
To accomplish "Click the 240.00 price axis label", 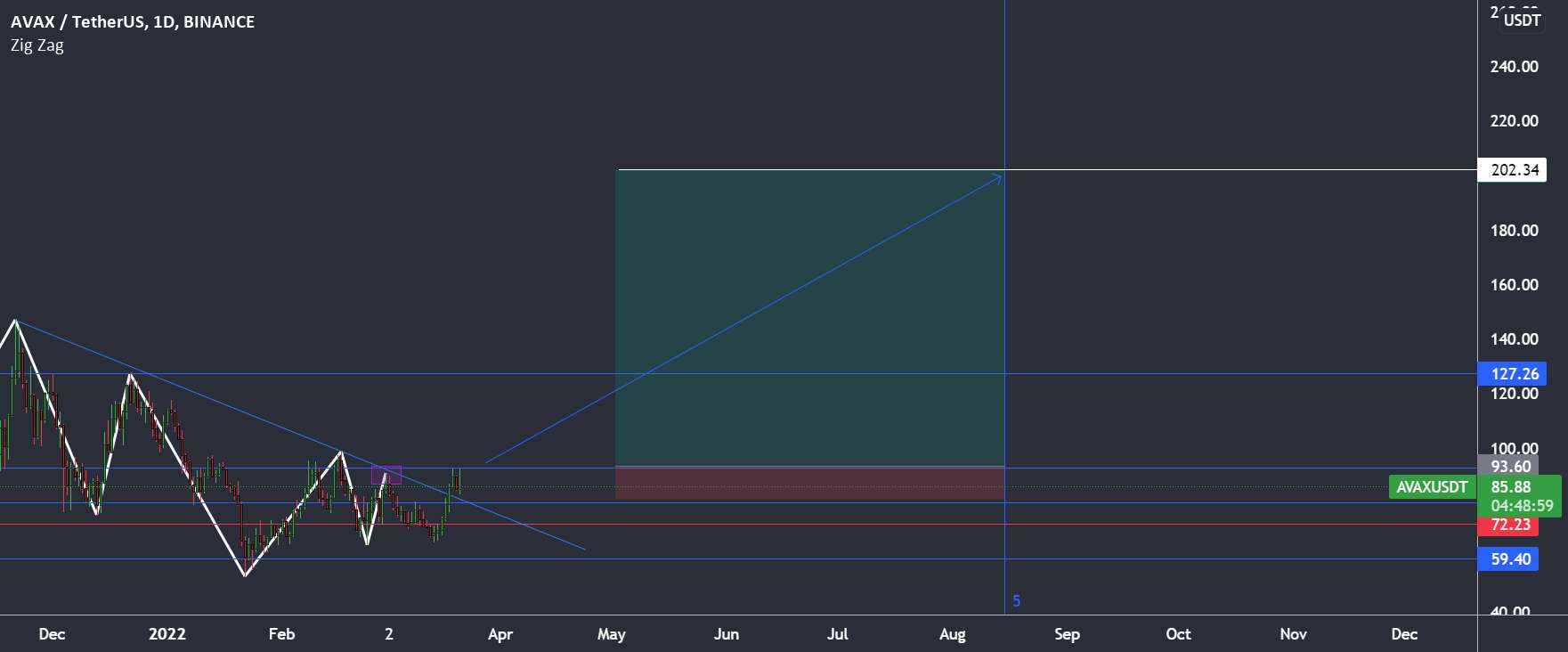I will tap(1514, 67).
